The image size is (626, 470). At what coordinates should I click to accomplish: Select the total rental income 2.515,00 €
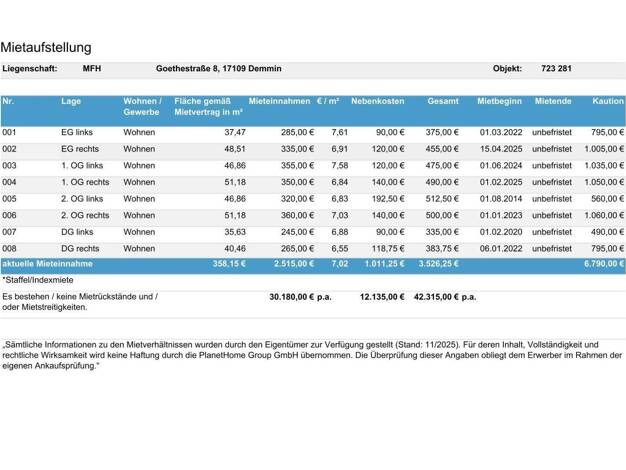294,264
